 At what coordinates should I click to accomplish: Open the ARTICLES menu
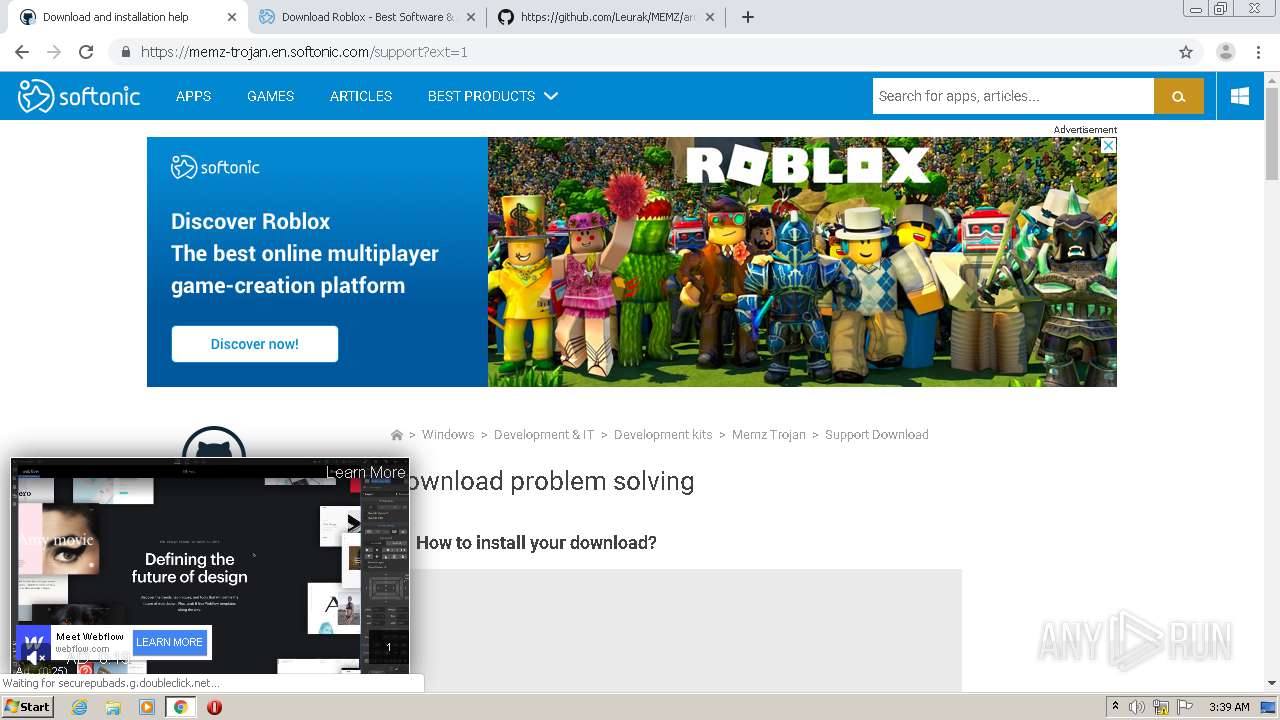[x=361, y=96]
